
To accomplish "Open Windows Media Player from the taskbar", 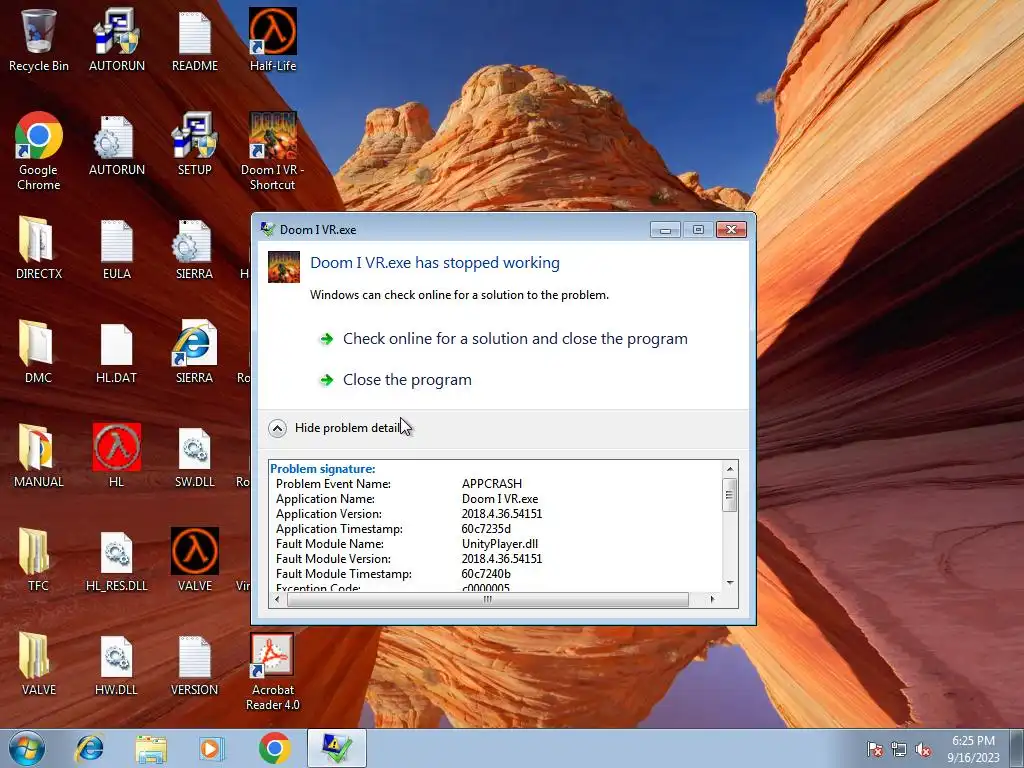I will pos(212,748).
